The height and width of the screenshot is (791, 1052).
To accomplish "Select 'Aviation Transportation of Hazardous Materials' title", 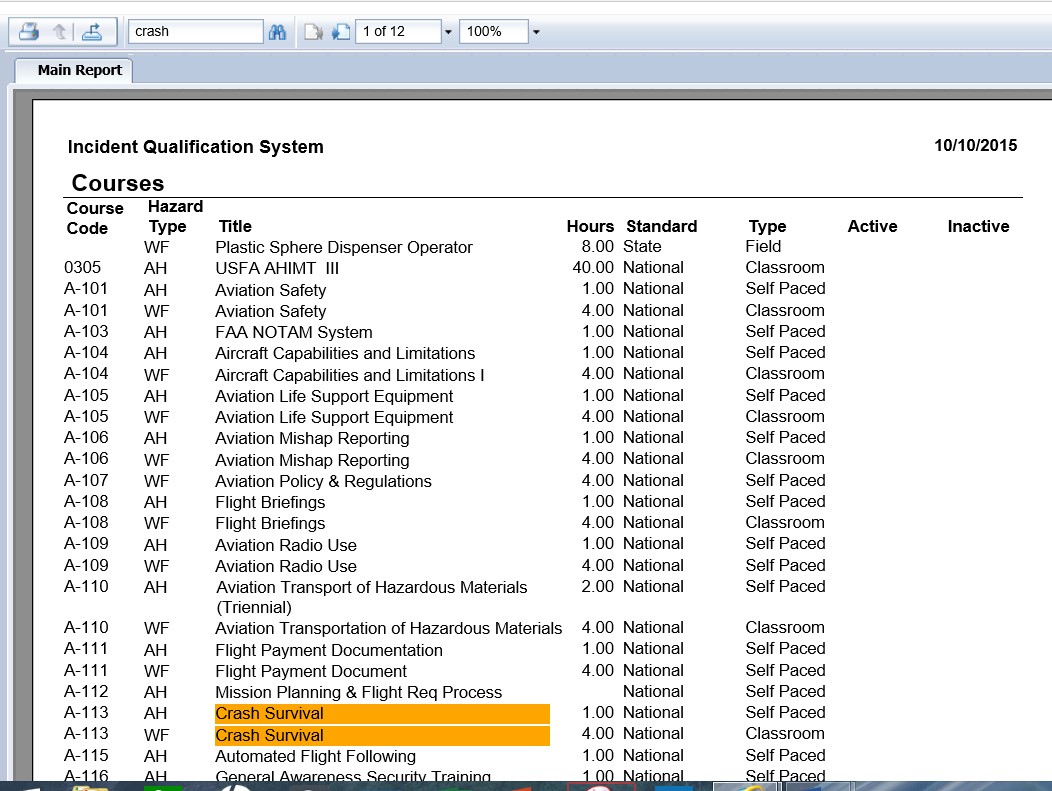I will coord(388,628).
